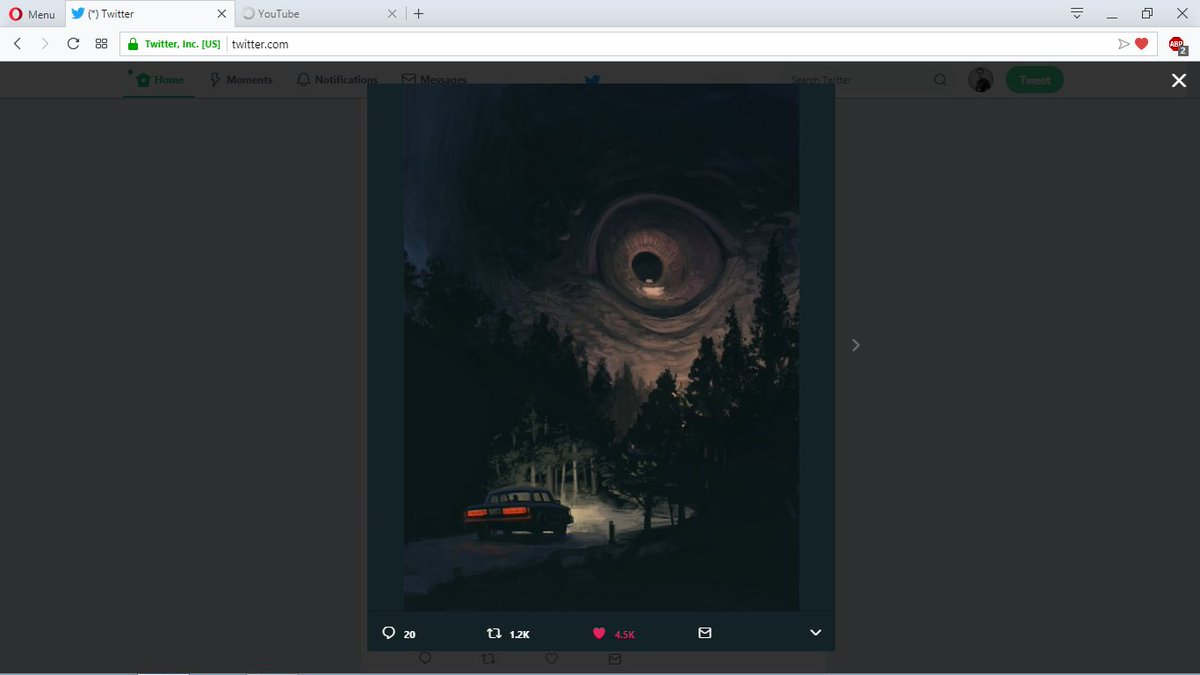Click the Twitter bird logo
This screenshot has width=1200, height=675.
coord(593,80)
